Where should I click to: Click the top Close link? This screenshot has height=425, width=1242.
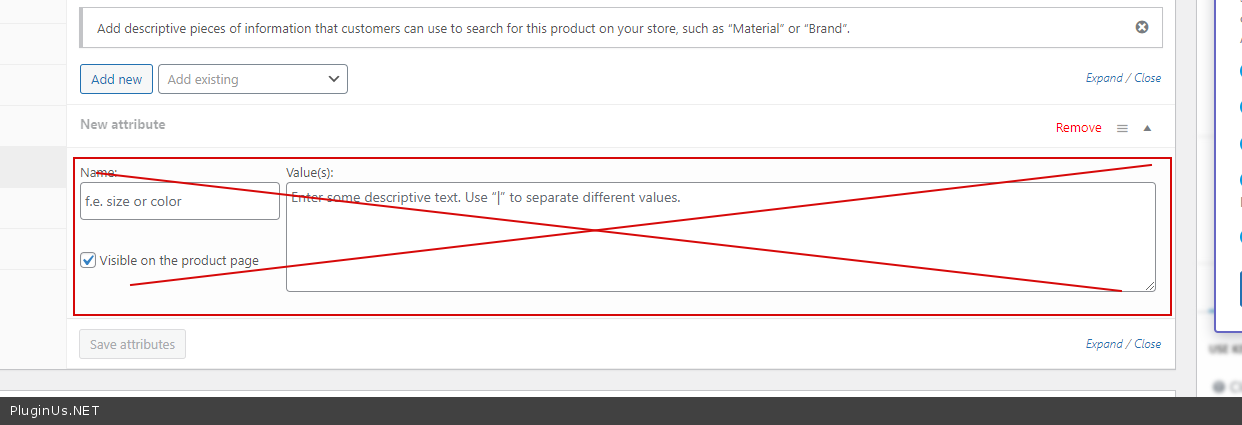[x=1147, y=78]
